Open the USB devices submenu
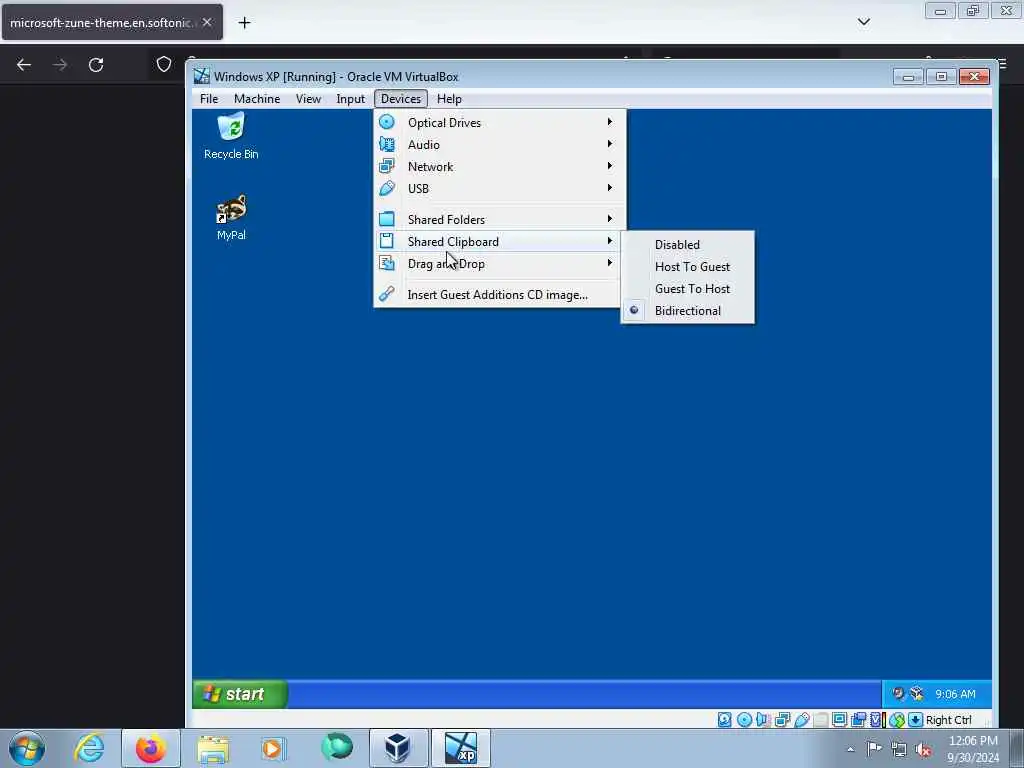 point(499,189)
